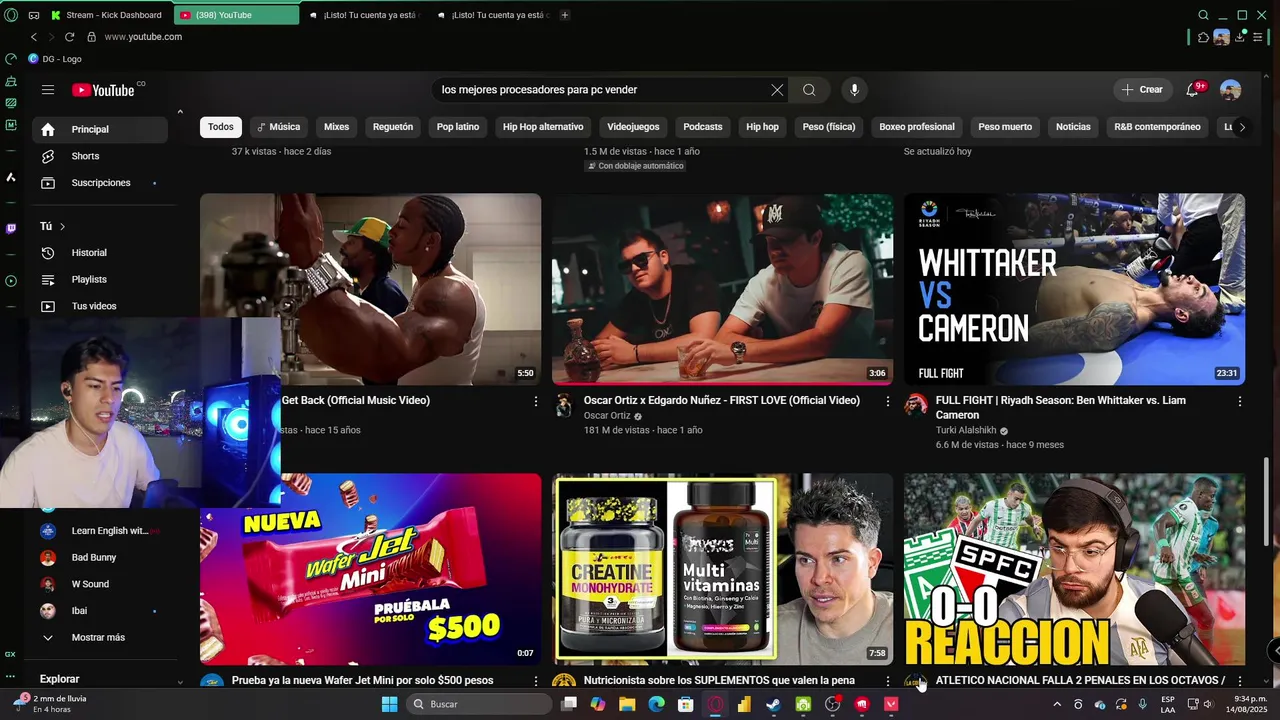
Task: Clear the search query with X
Action: coord(777,90)
